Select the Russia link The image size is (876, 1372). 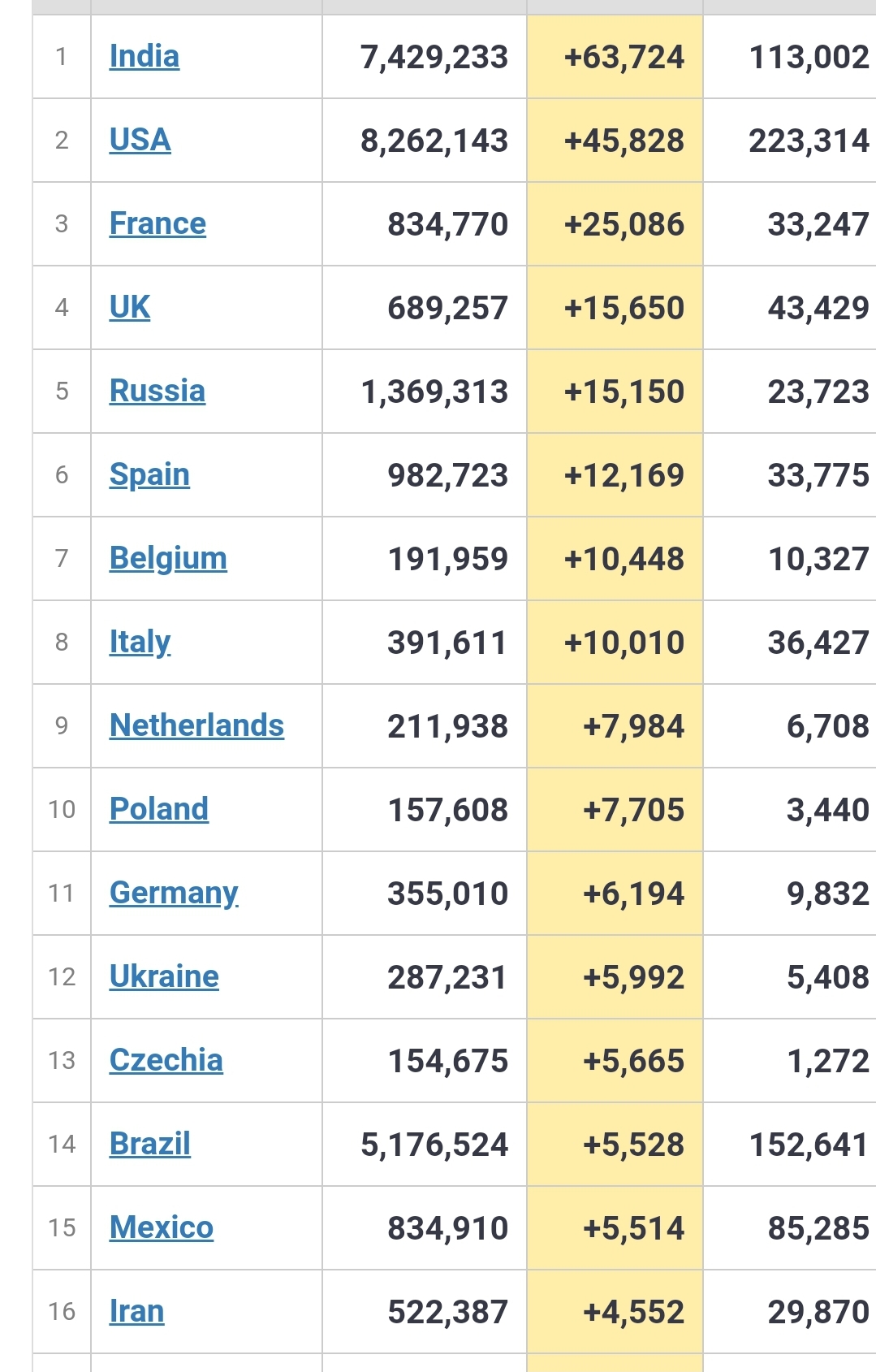pyautogui.click(x=158, y=392)
